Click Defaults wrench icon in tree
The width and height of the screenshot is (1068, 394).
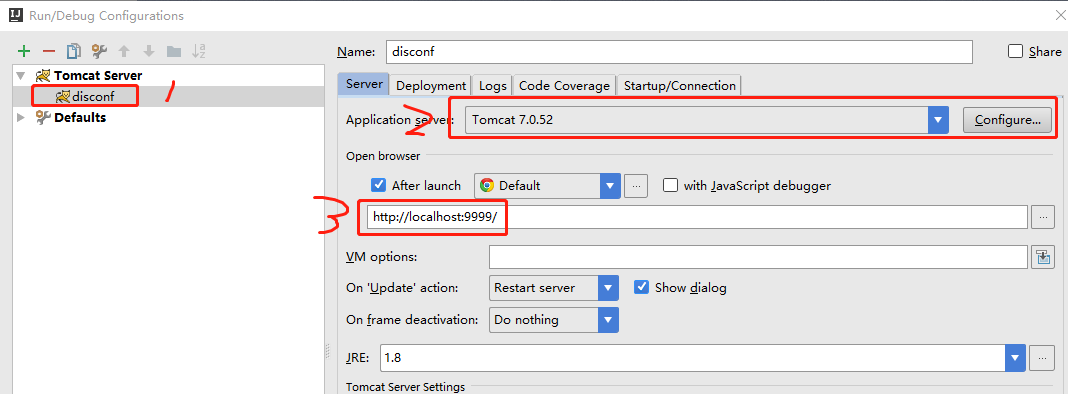click(43, 117)
